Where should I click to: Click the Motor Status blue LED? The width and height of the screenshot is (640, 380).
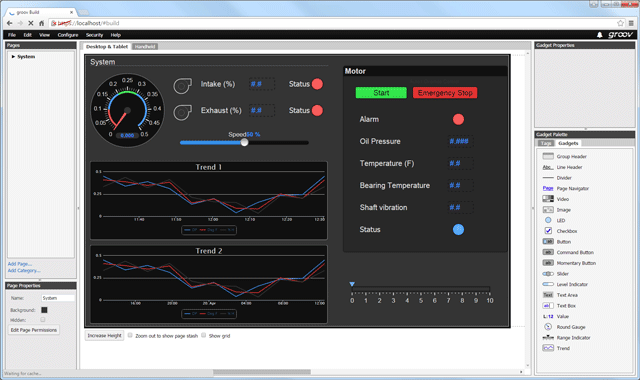point(458,229)
